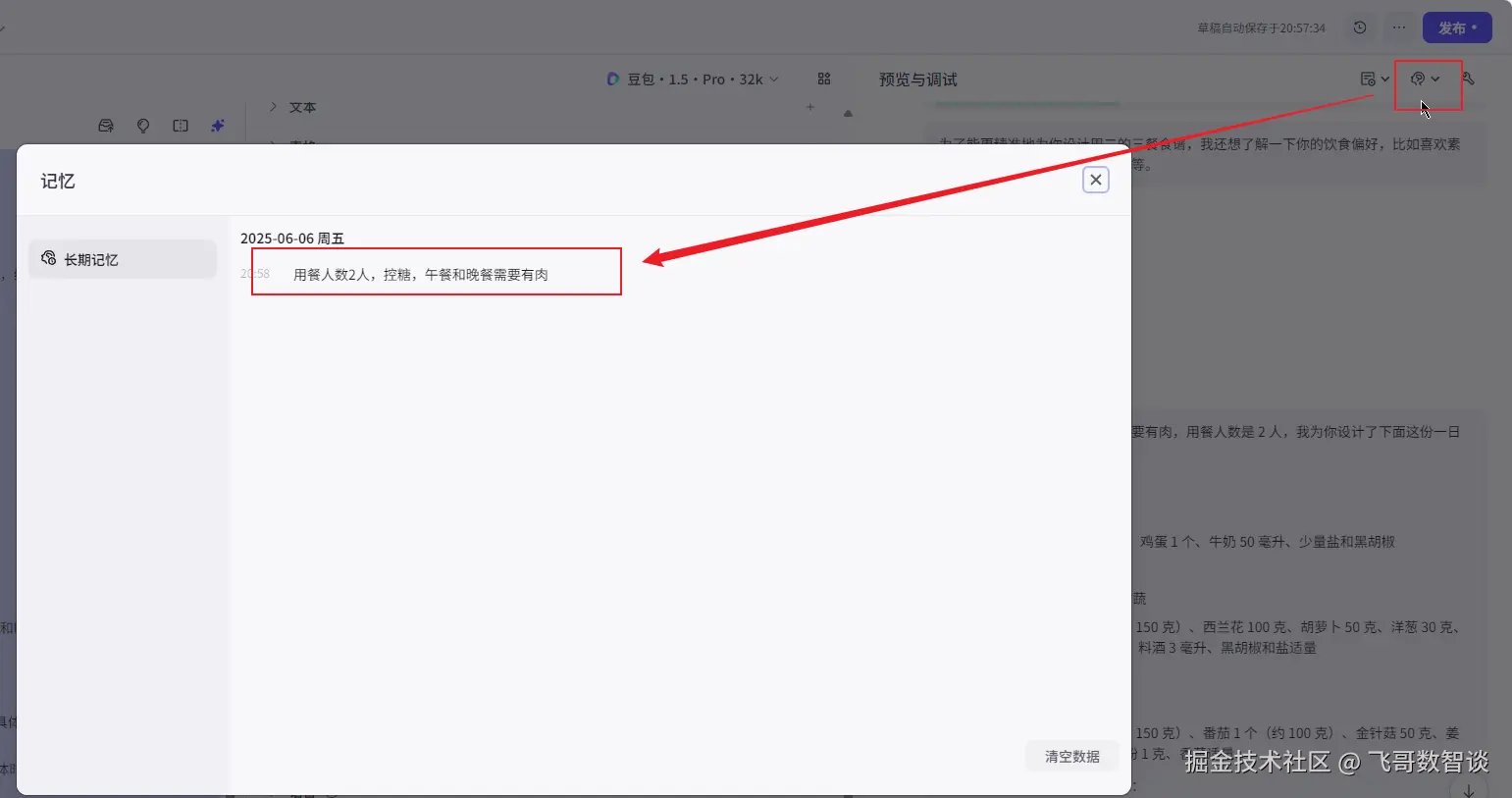
Task: Click the collapse triangle above the scroll area
Action: pos(848,114)
